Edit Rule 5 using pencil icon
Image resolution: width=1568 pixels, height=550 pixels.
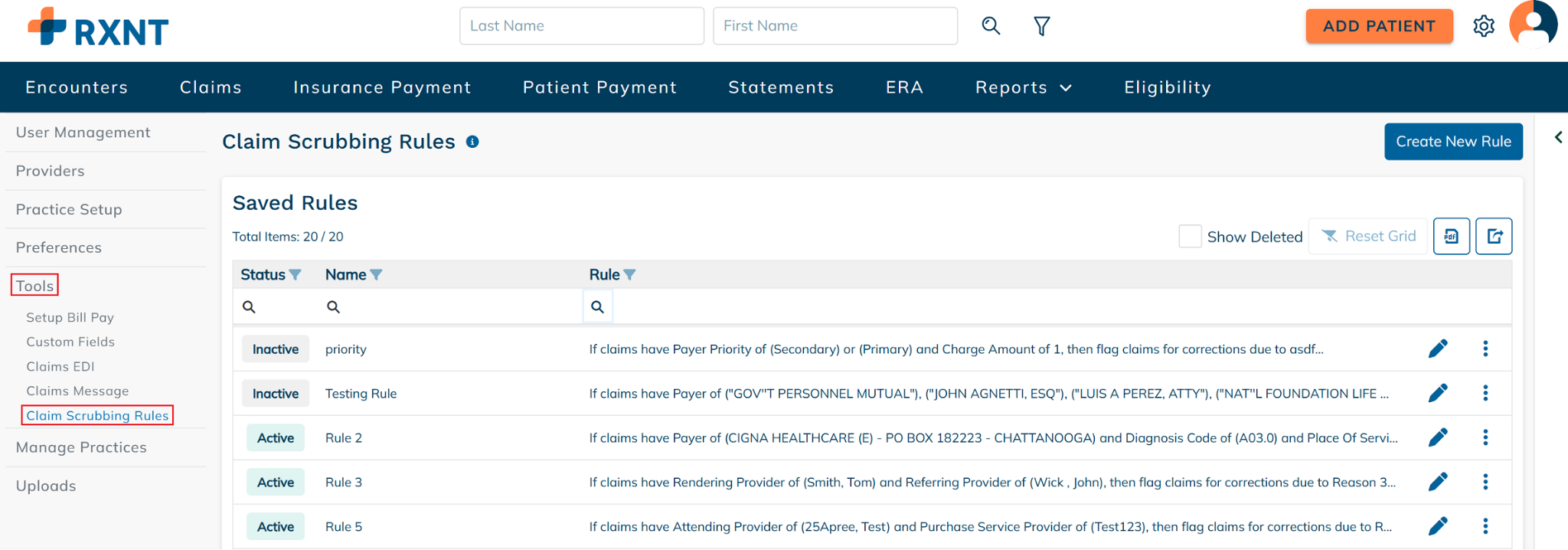pyautogui.click(x=1438, y=526)
